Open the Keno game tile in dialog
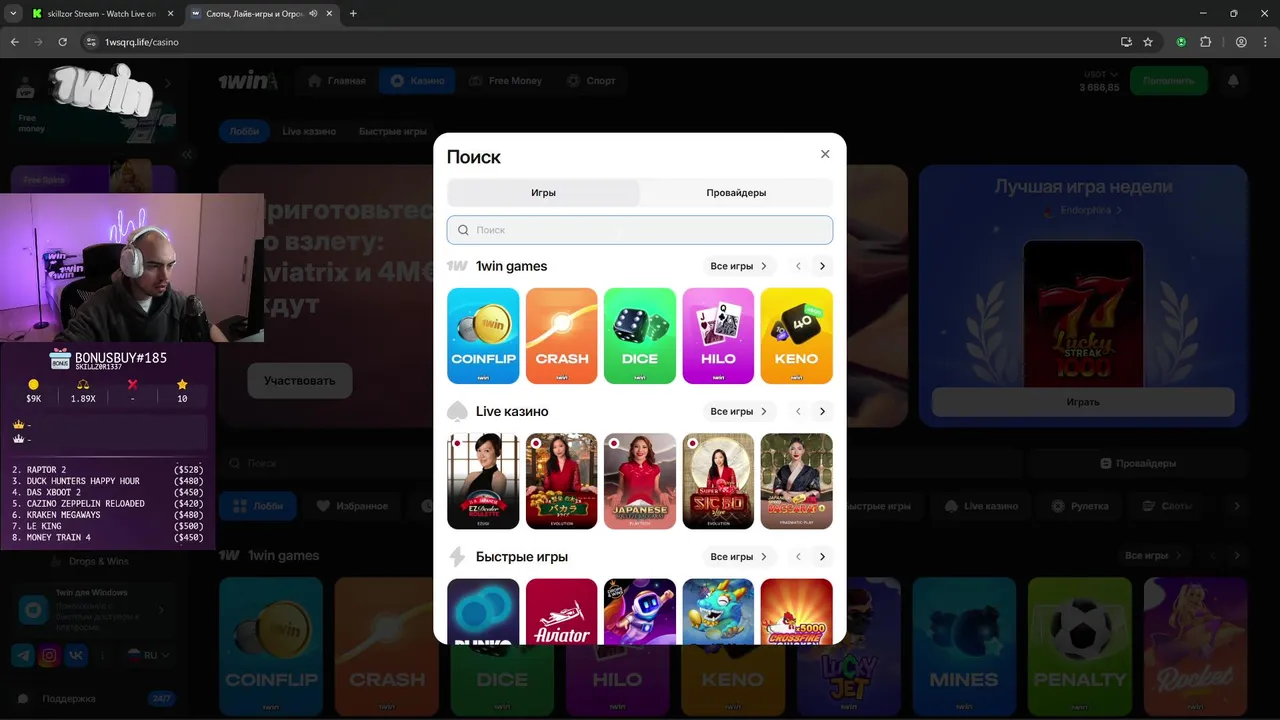Image resolution: width=1280 pixels, height=720 pixels. 796,336
